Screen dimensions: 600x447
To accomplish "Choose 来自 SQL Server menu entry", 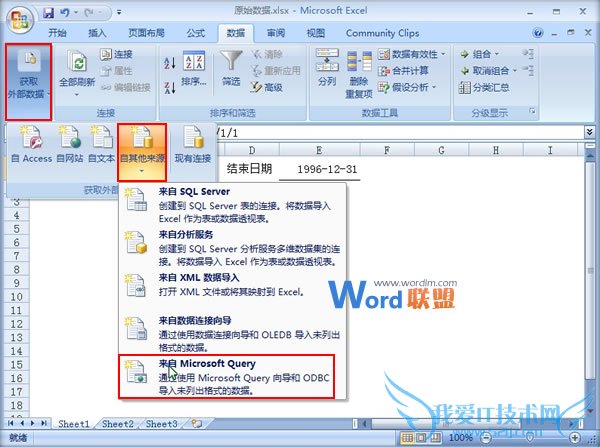I will click(233, 205).
